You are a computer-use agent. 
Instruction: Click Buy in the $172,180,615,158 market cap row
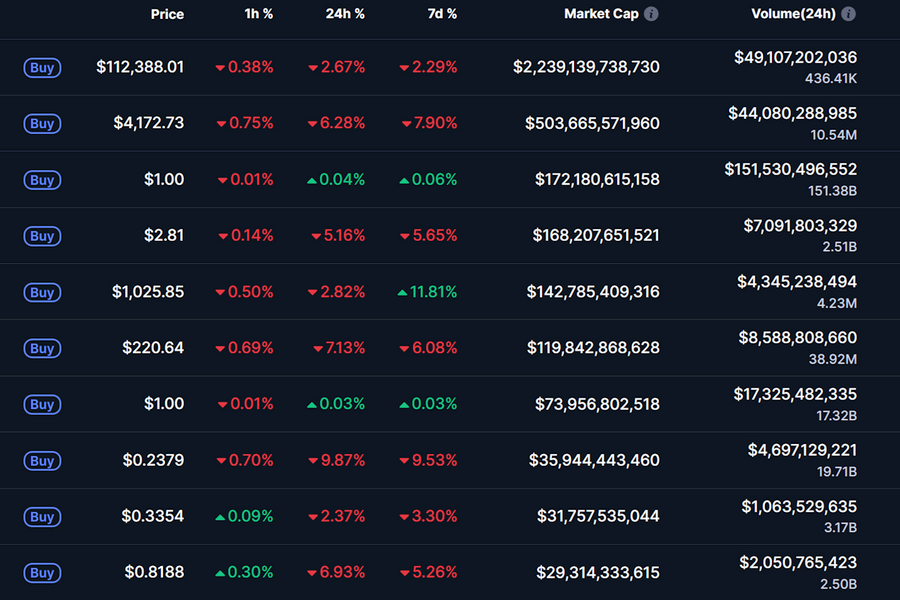tap(42, 180)
